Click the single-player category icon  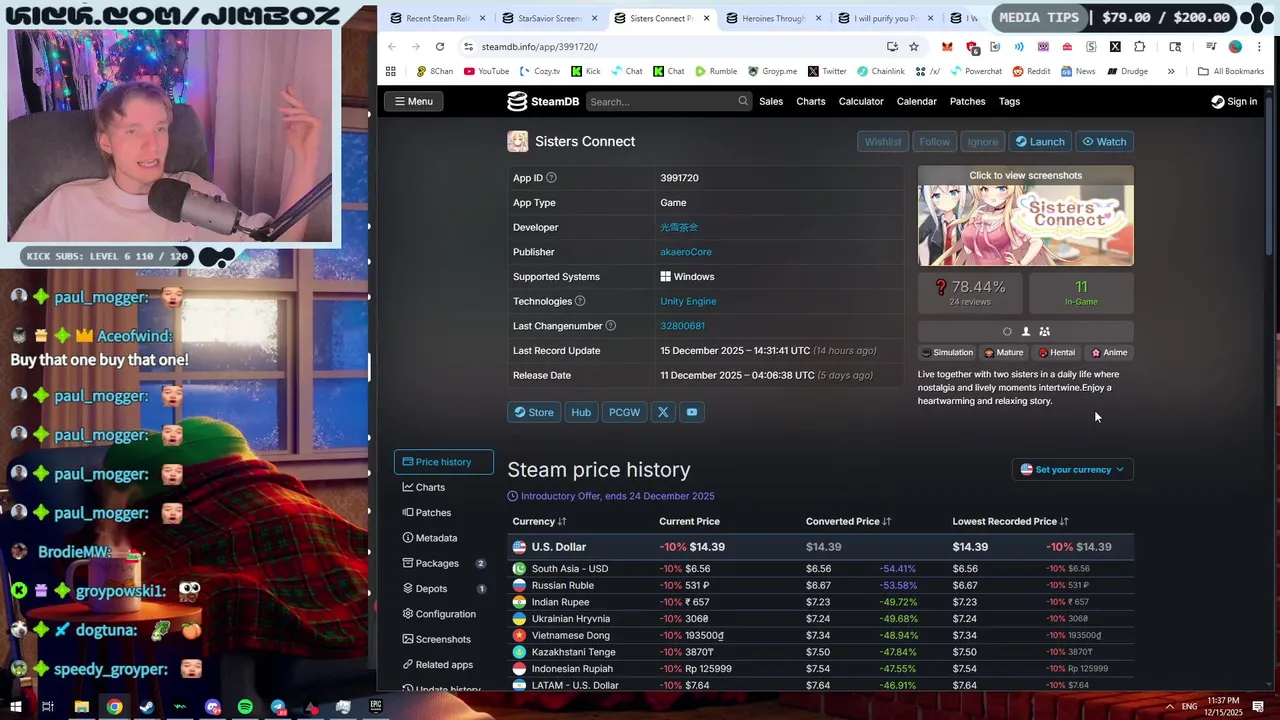1025,331
